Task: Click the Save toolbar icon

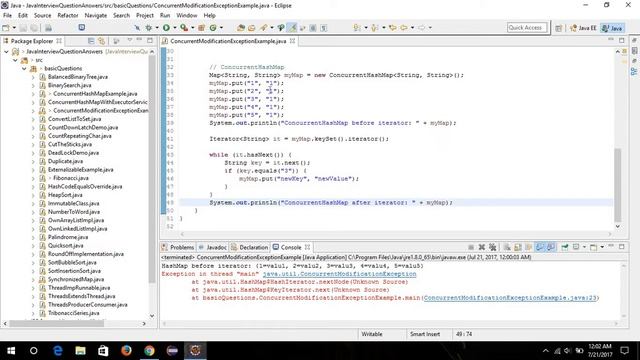Action: [x=23, y=28]
